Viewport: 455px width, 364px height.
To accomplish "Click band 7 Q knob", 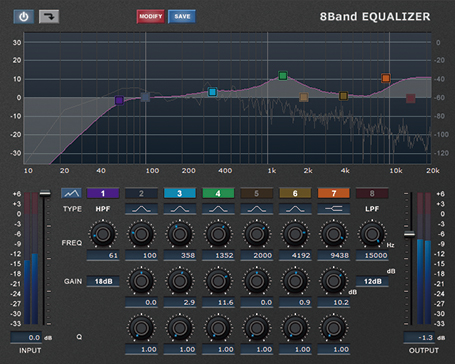I will (x=334, y=328).
